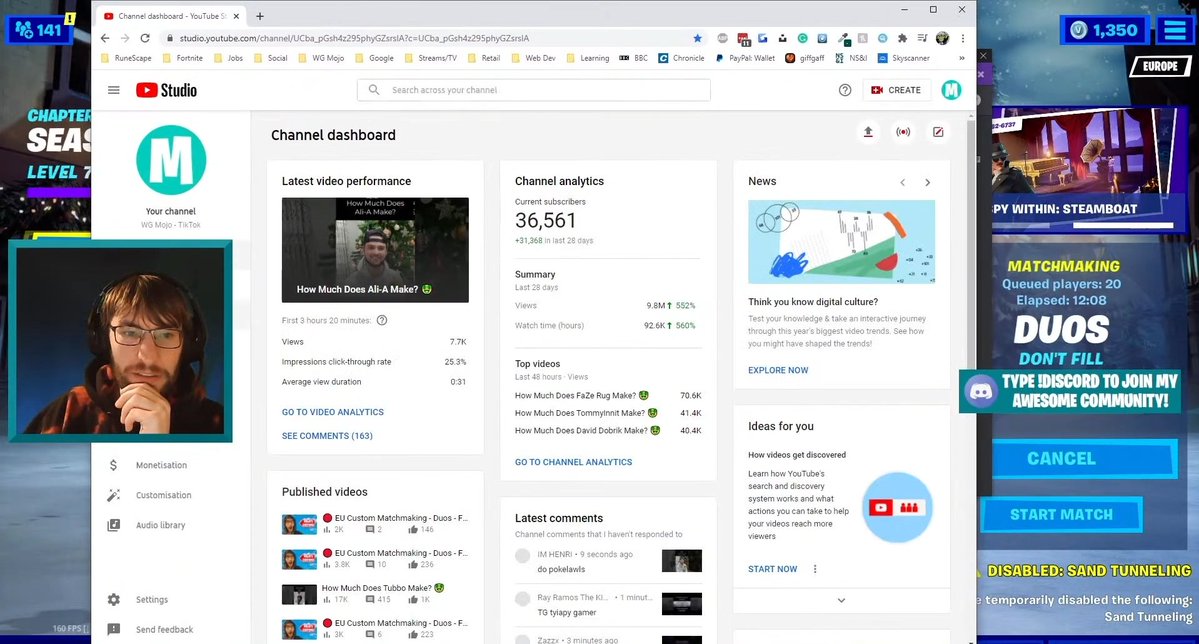
Task: Open the help question mark icon
Action: [845, 89]
